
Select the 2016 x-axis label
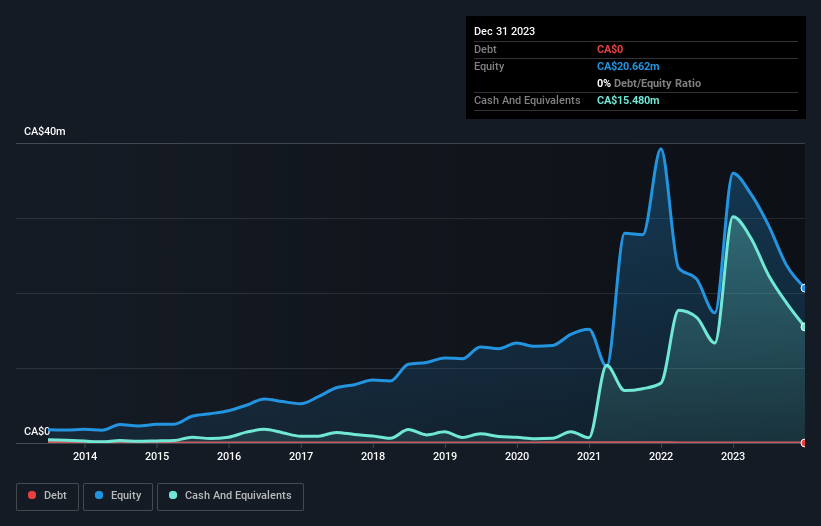pos(229,456)
